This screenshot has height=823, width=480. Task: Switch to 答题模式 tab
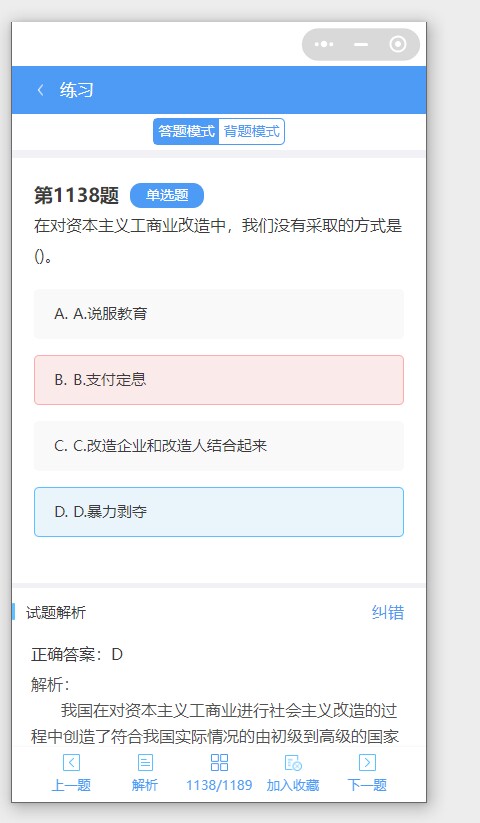186,131
